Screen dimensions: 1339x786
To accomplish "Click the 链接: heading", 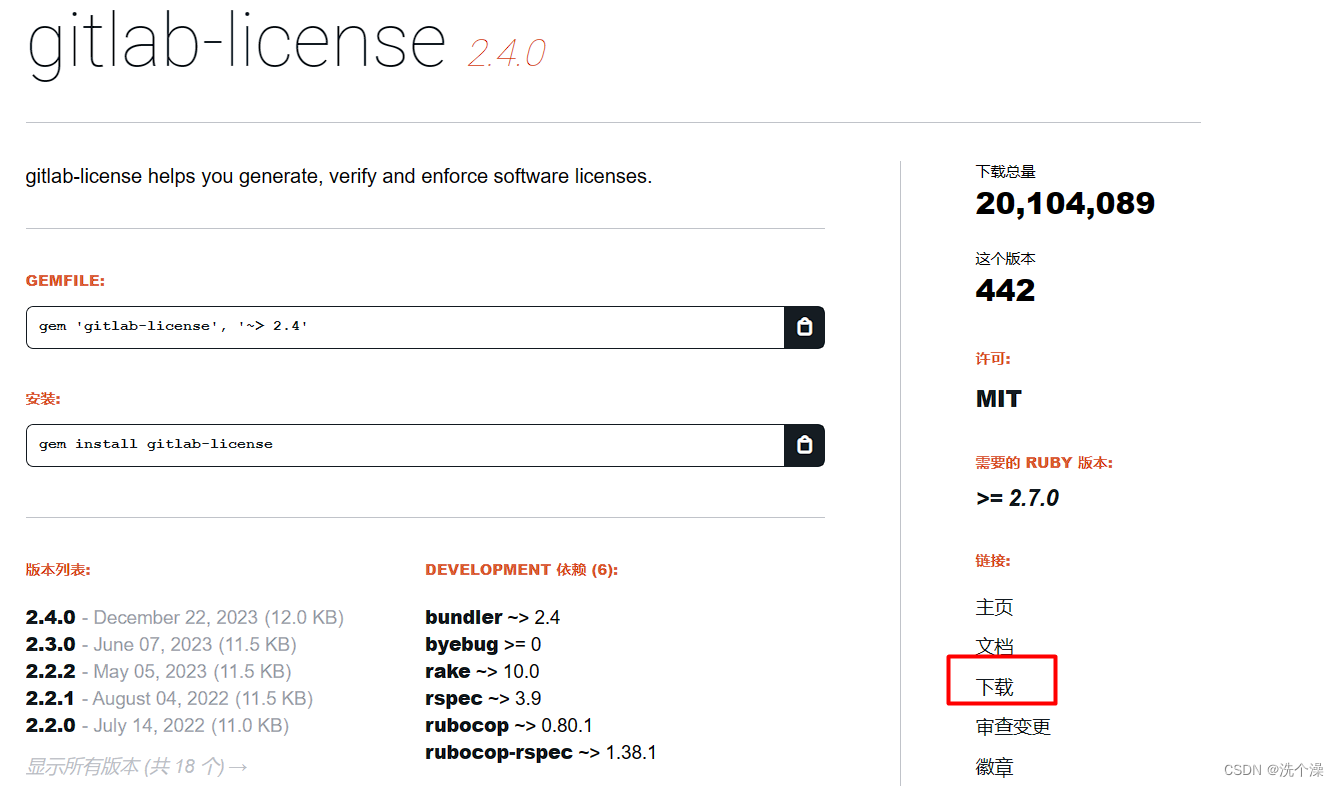I will click(x=993, y=561).
